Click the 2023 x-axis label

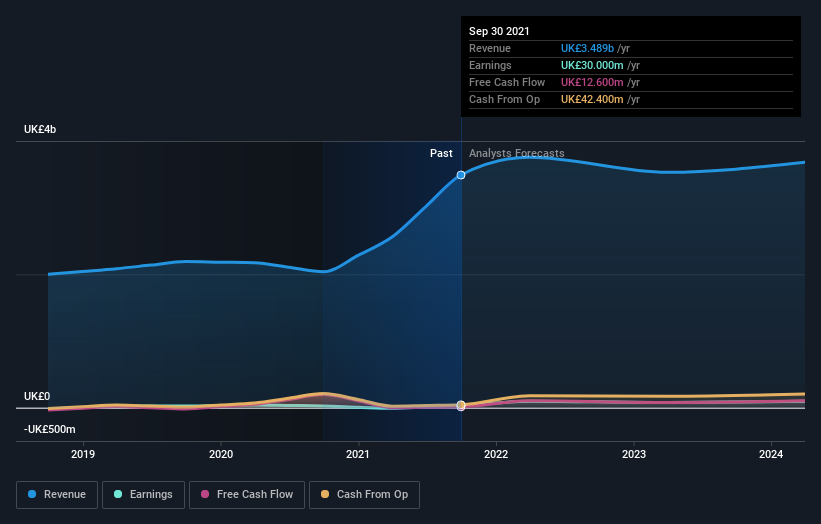pos(634,454)
